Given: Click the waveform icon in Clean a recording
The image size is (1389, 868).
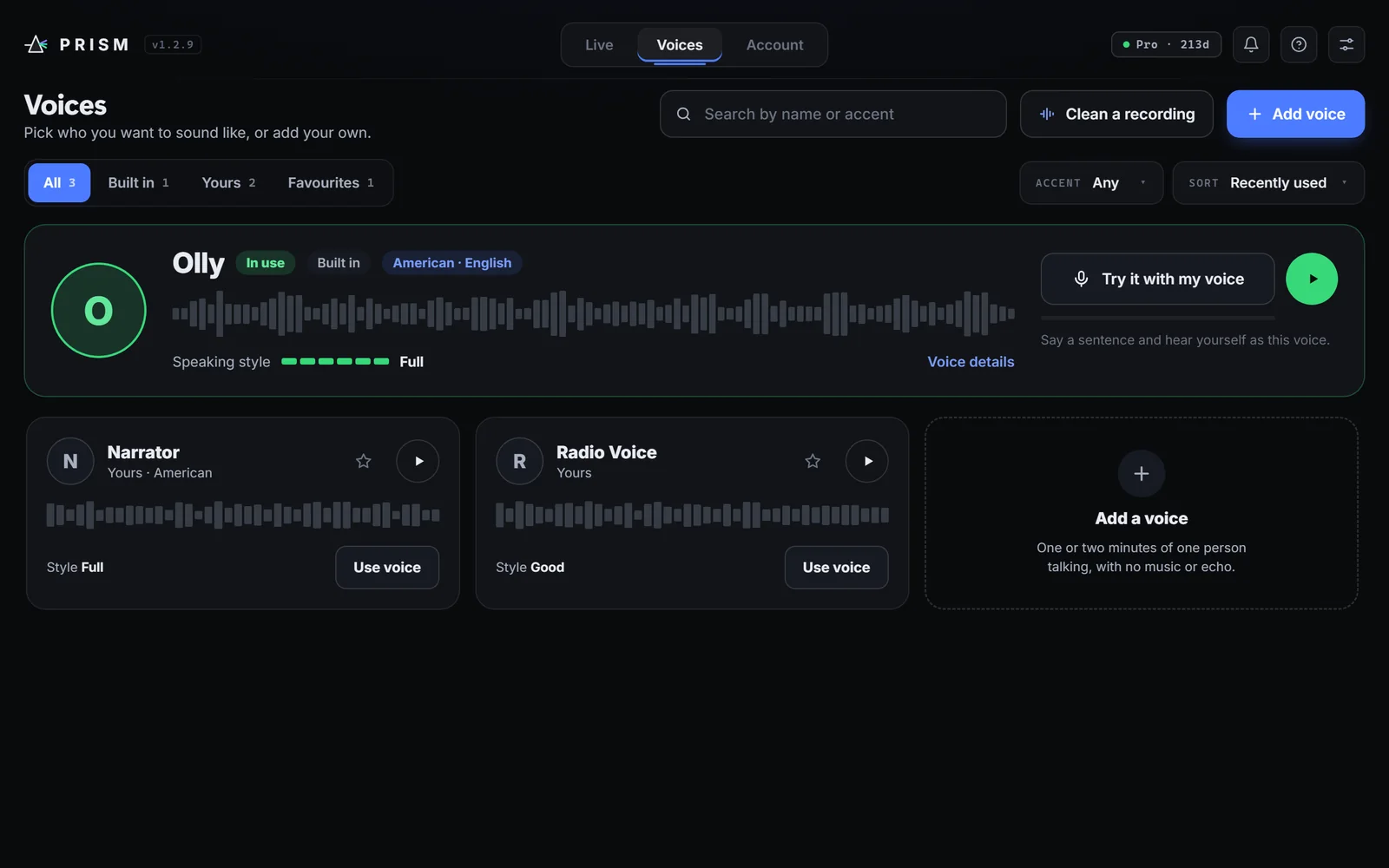Looking at the screenshot, I should [x=1047, y=114].
